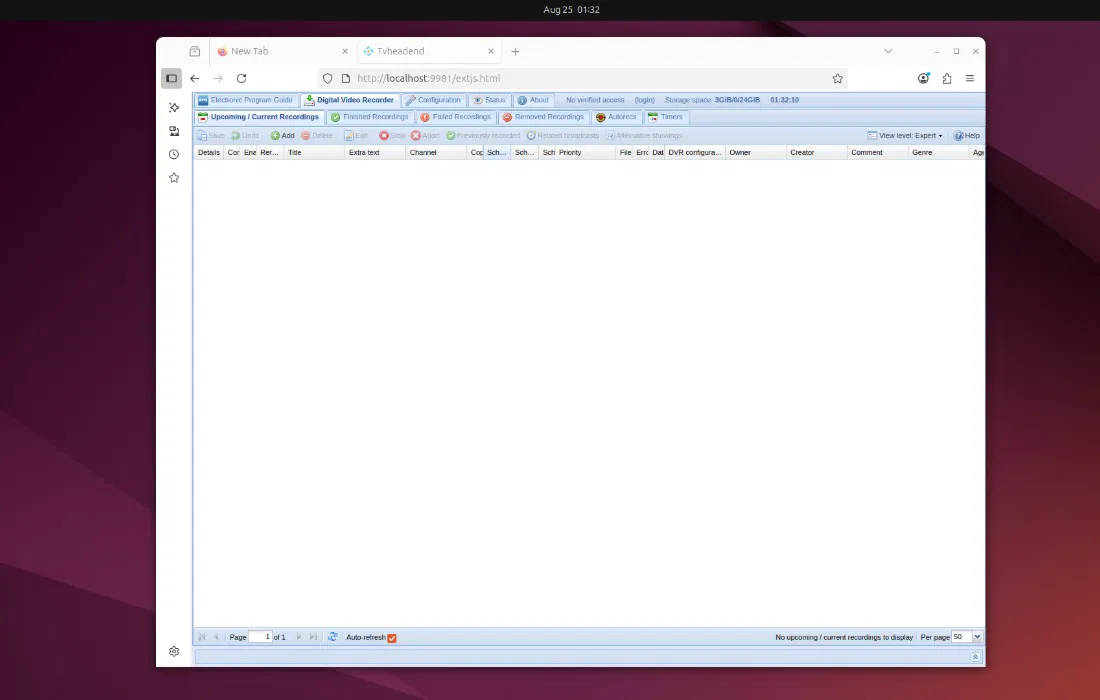Click the page number input field
Screen dimensions: 1100x700
tap(260, 637)
